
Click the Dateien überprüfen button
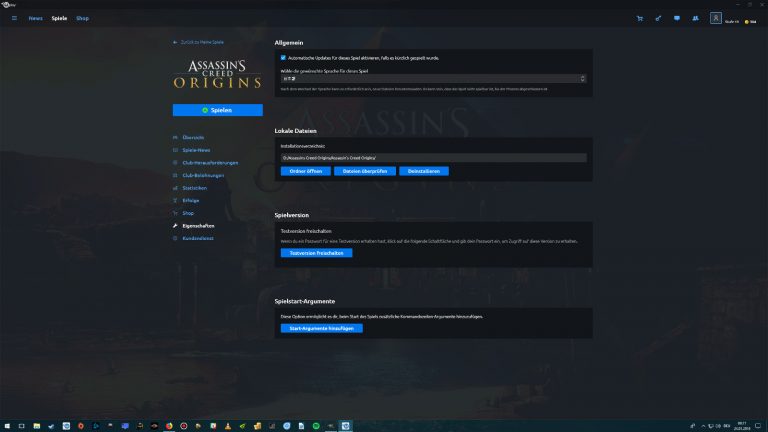tap(364, 171)
